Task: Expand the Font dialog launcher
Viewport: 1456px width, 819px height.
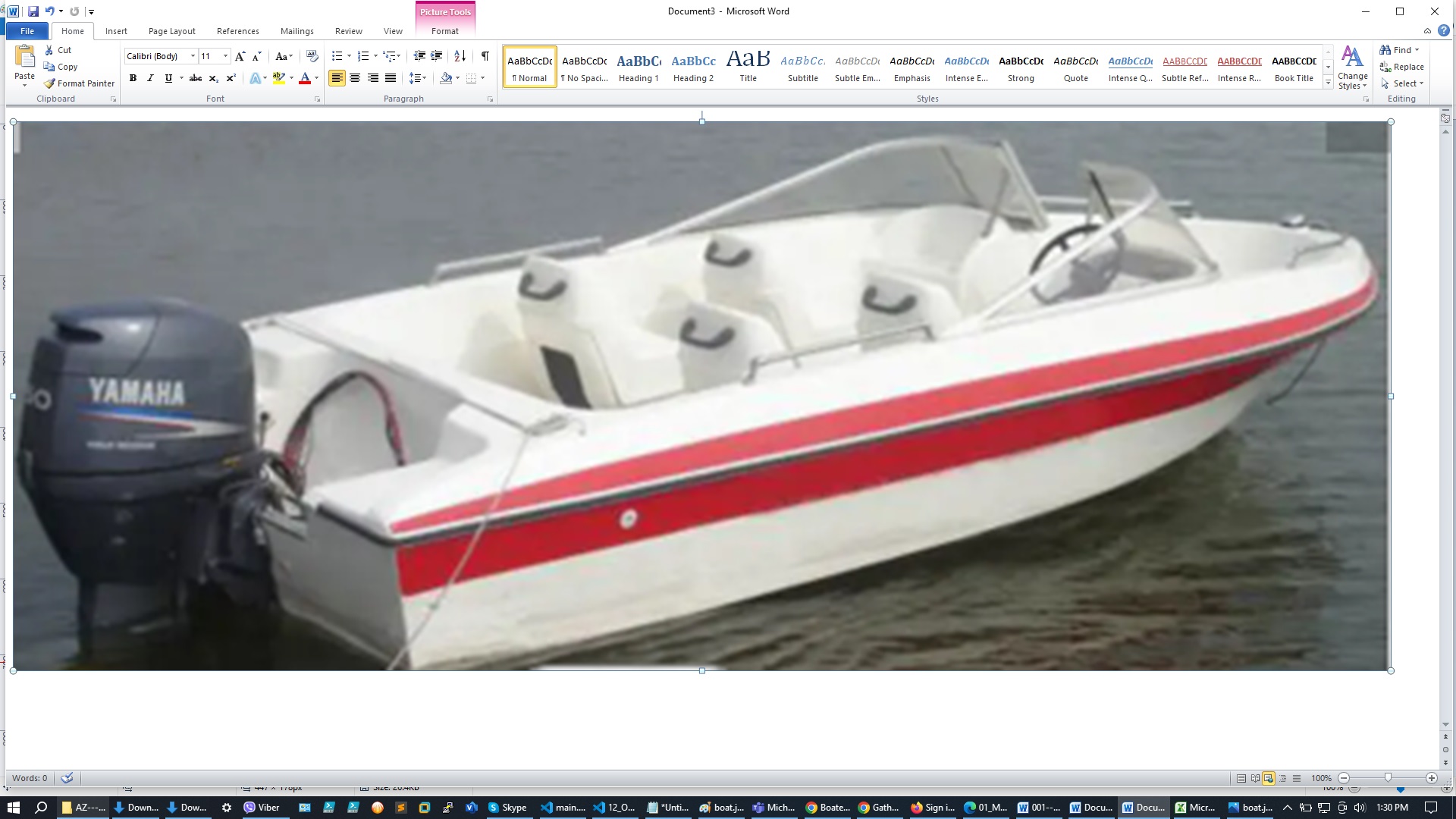Action: [x=317, y=99]
